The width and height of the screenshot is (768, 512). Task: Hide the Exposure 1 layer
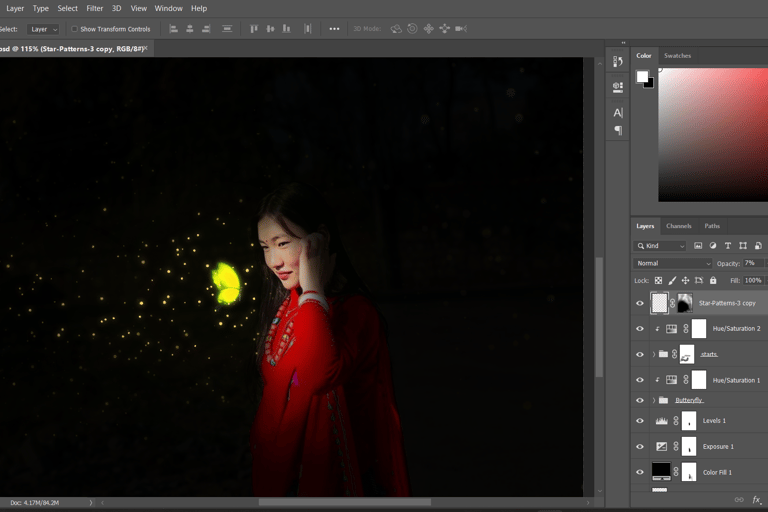click(x=640, y=446)
